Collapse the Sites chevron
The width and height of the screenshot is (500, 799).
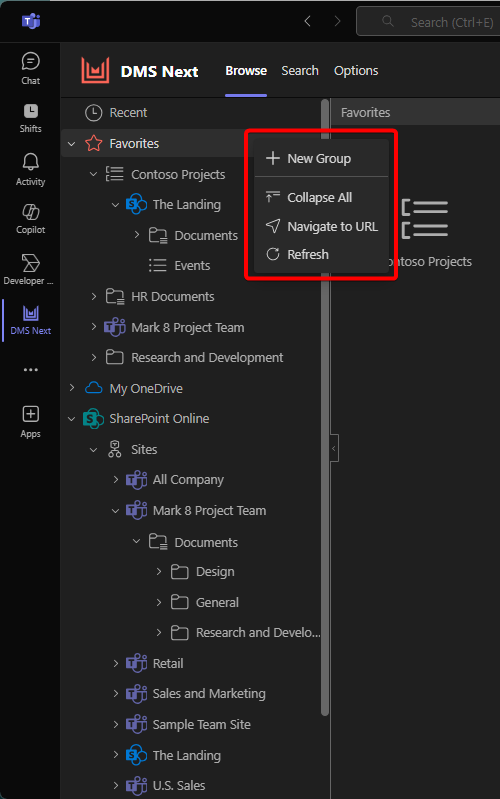pos(93,449)
